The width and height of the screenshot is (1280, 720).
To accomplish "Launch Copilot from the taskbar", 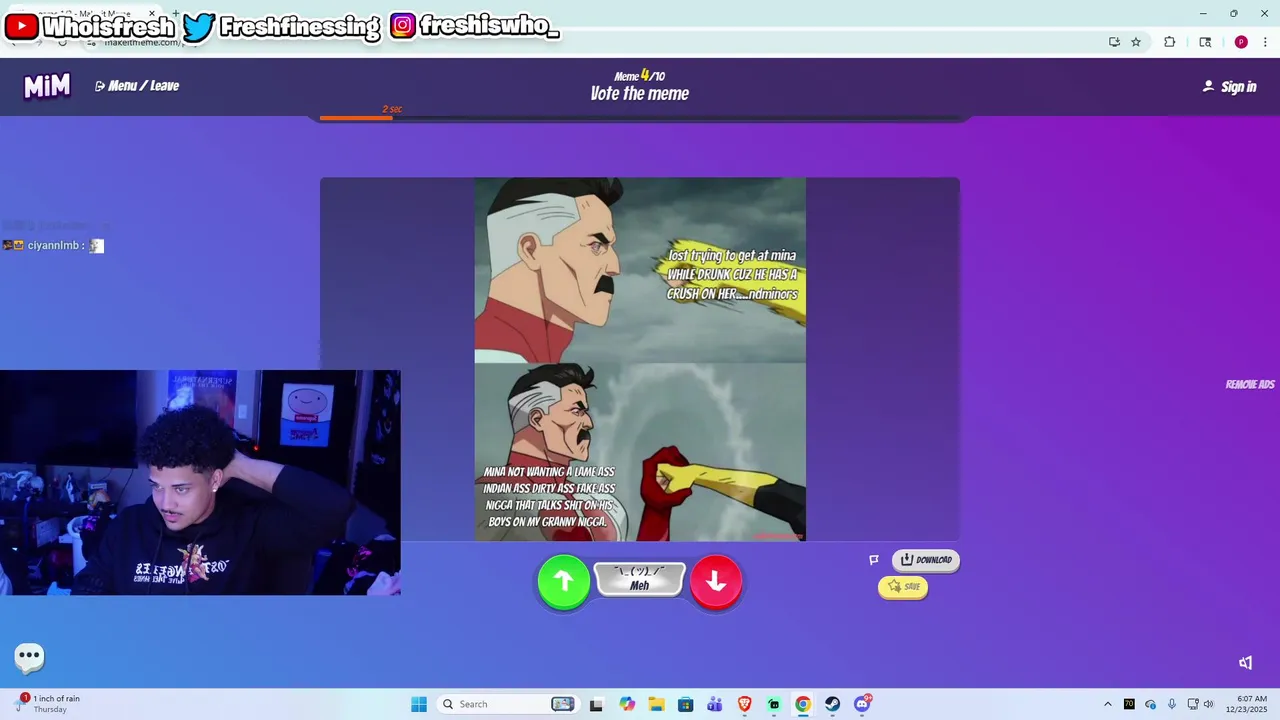I will (627, 704).
